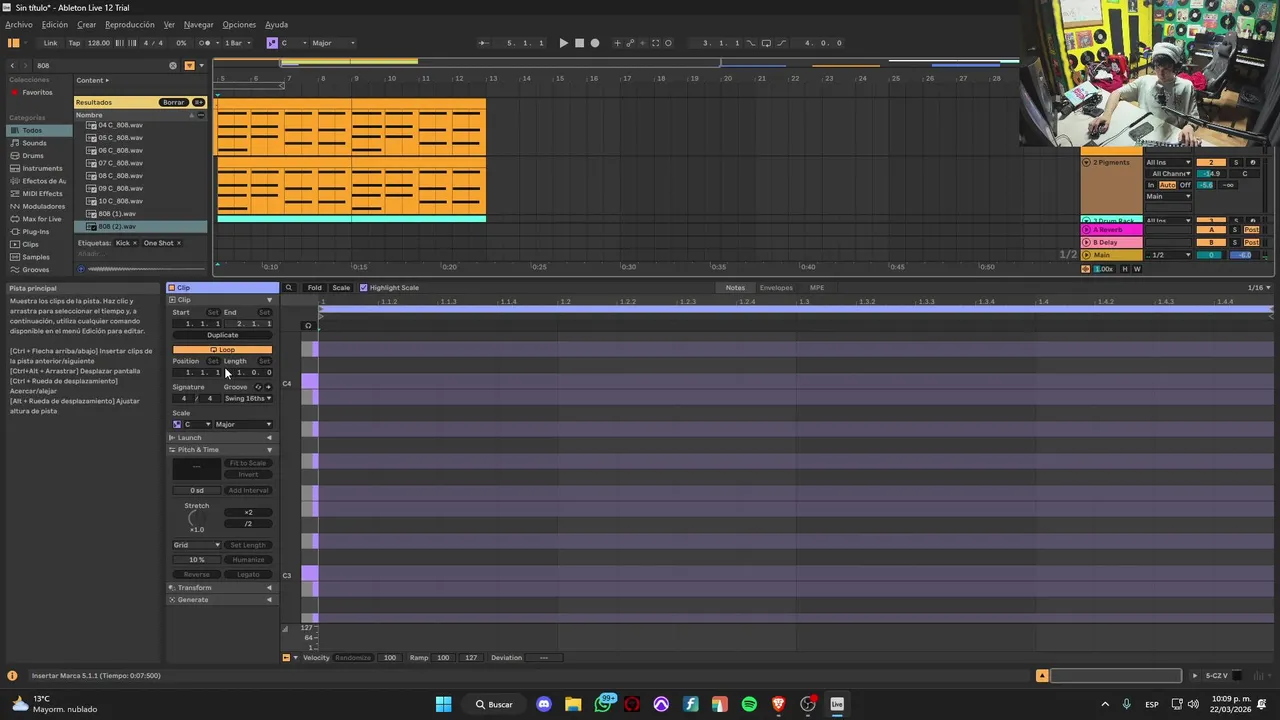Open the Quantization 1 Bar dropdown
1280x720 pixels.
237,43
